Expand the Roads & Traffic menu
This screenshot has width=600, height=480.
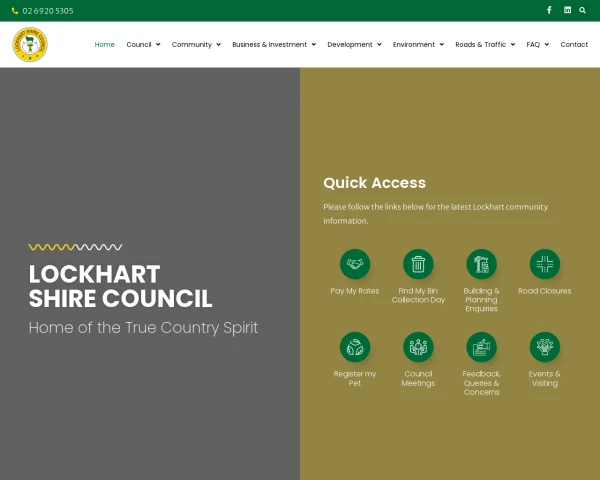[x=485, y=44]
